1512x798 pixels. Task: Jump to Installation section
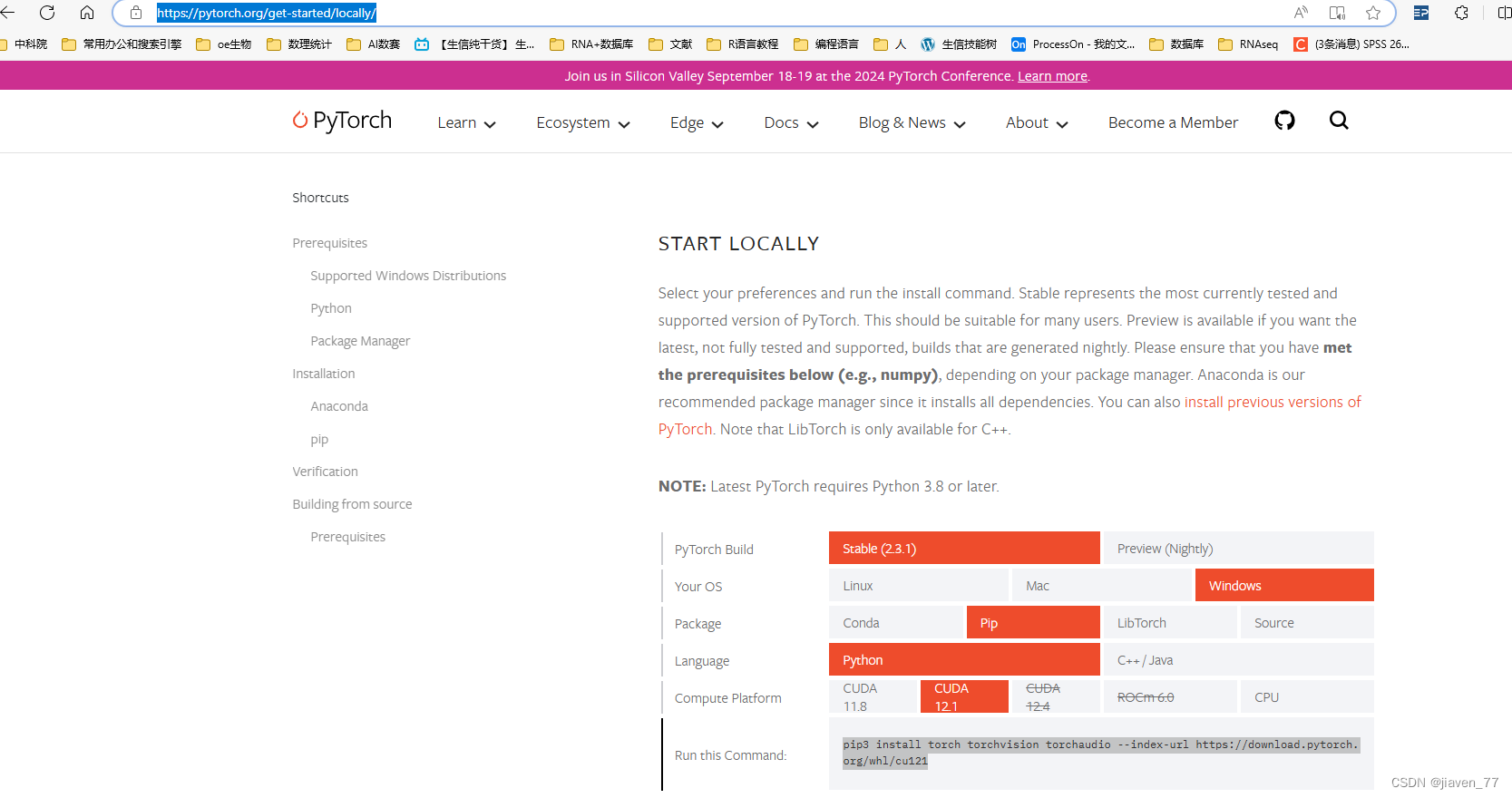[x=324, y=374]
